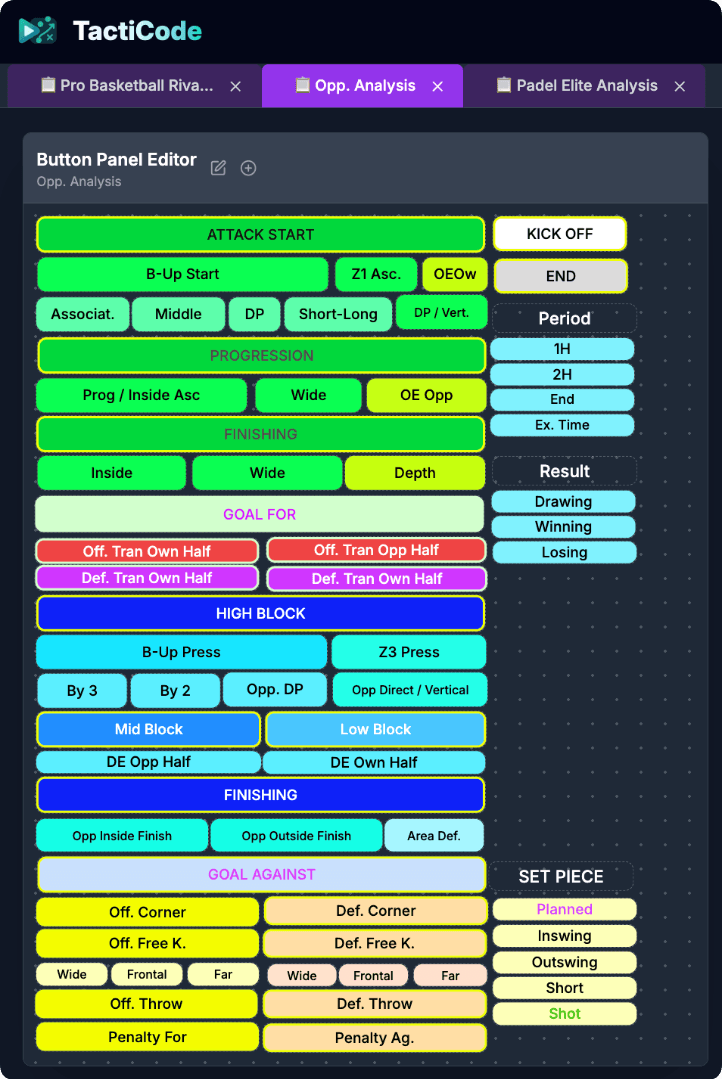
Task: Click the HIGH BLOCK button
Action: point(261,613)
